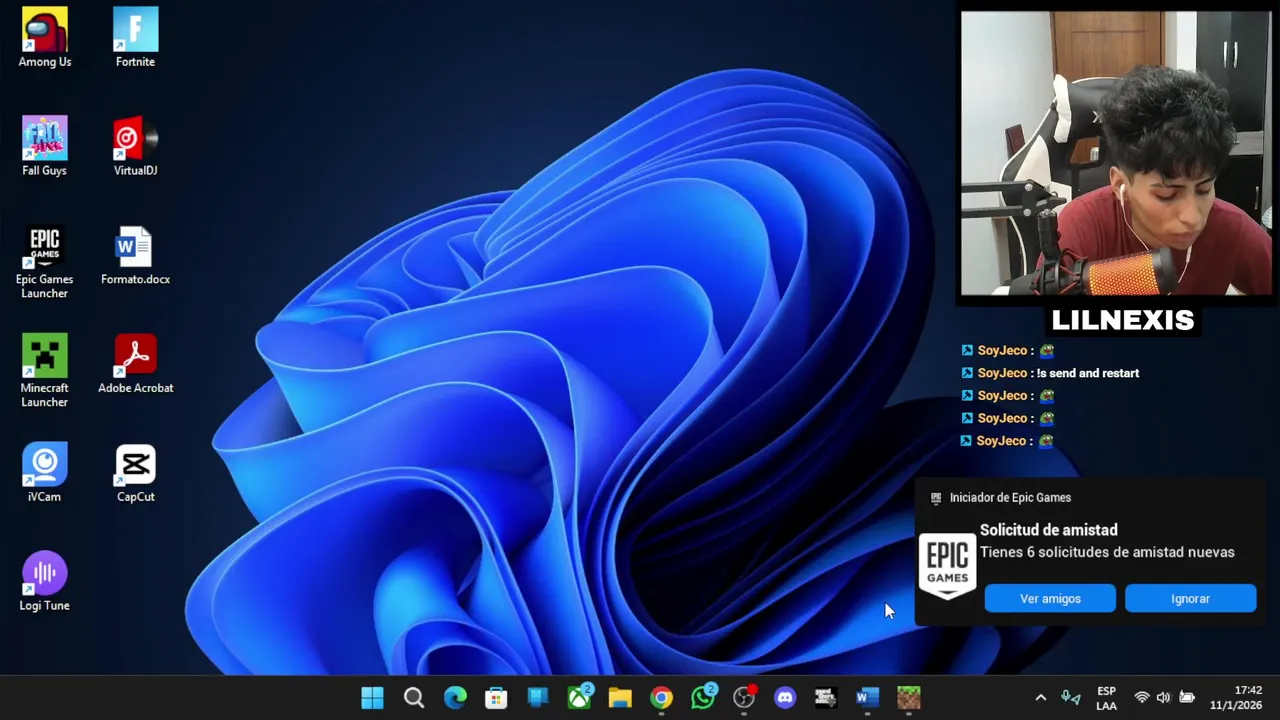Switch to Word in taskbar
Screen dimensions: 1280x720
[x=867, y=697]
